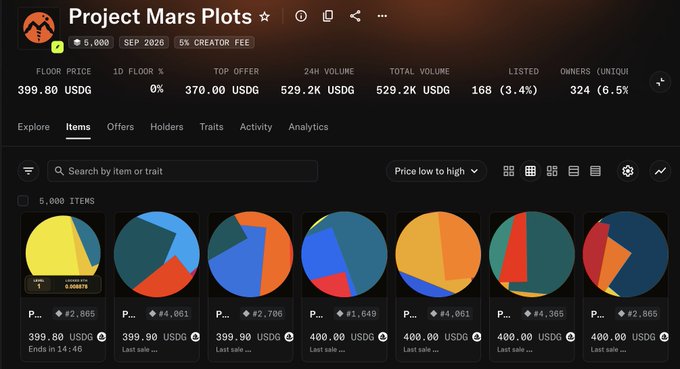Click the Project Mars Plots logo
This screenshot has height=369, width=680.
(x=39, y=28)
